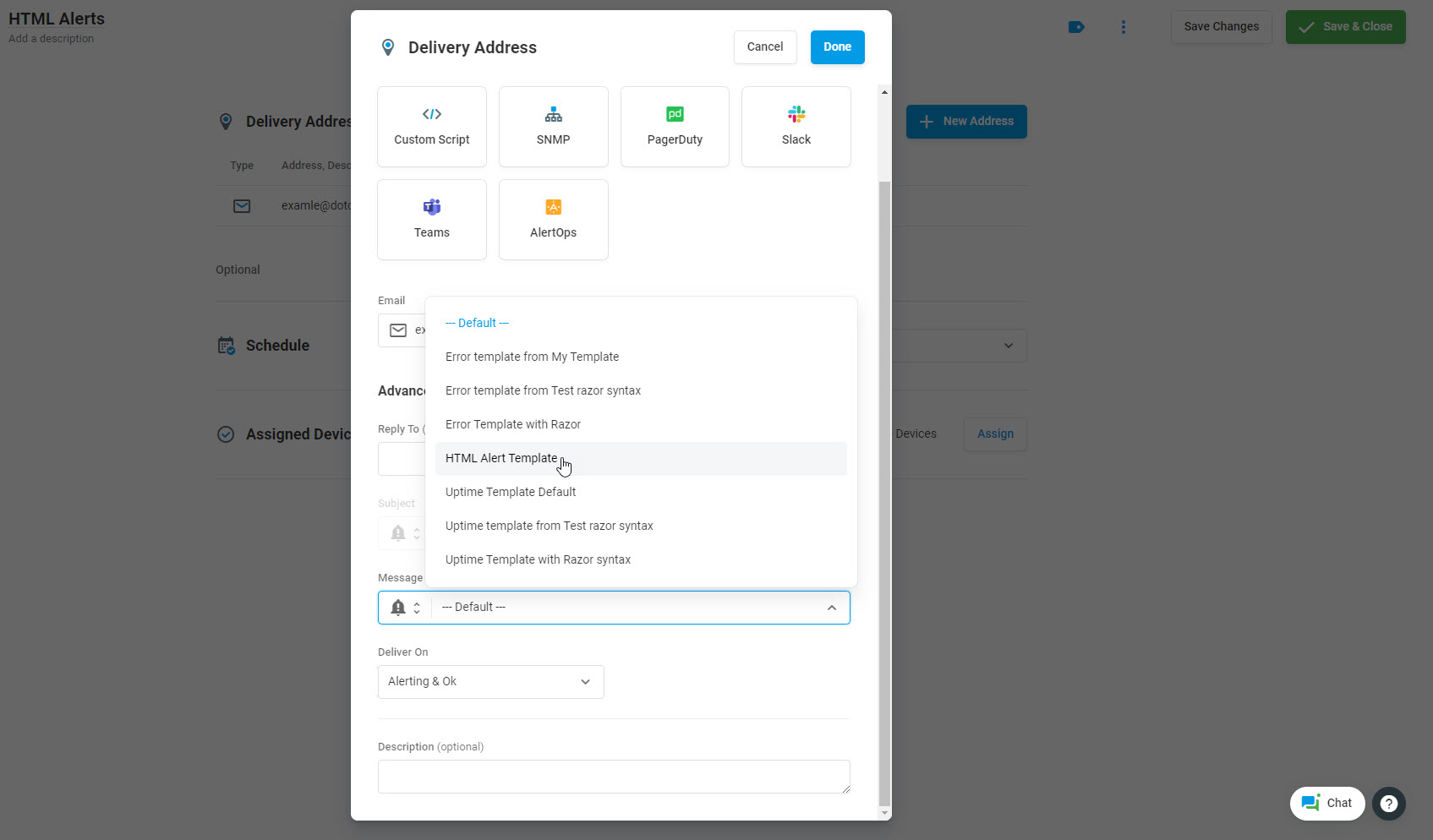Select the Default template option

477,323
